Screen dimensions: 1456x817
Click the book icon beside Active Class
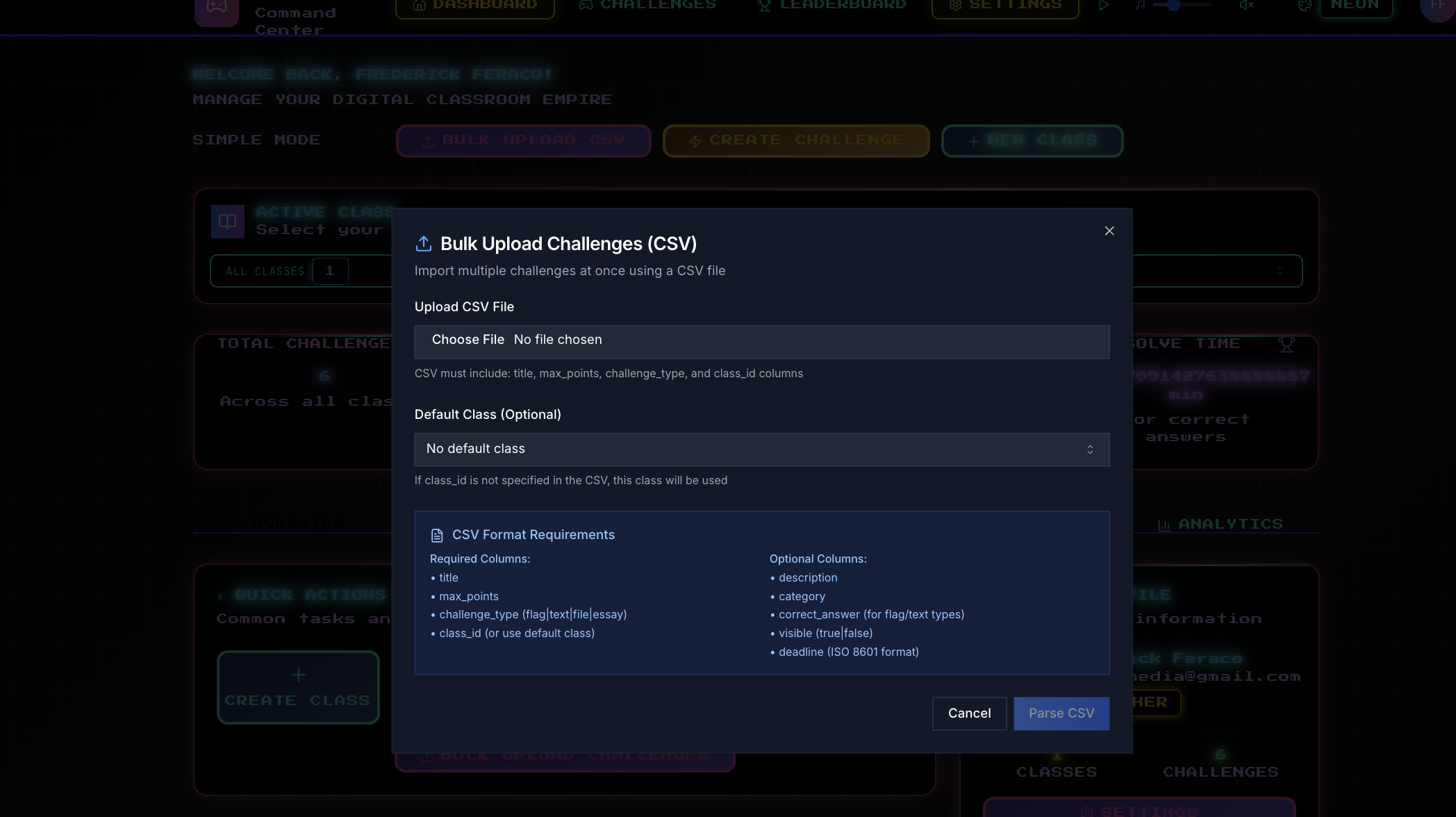coord(227,222)
